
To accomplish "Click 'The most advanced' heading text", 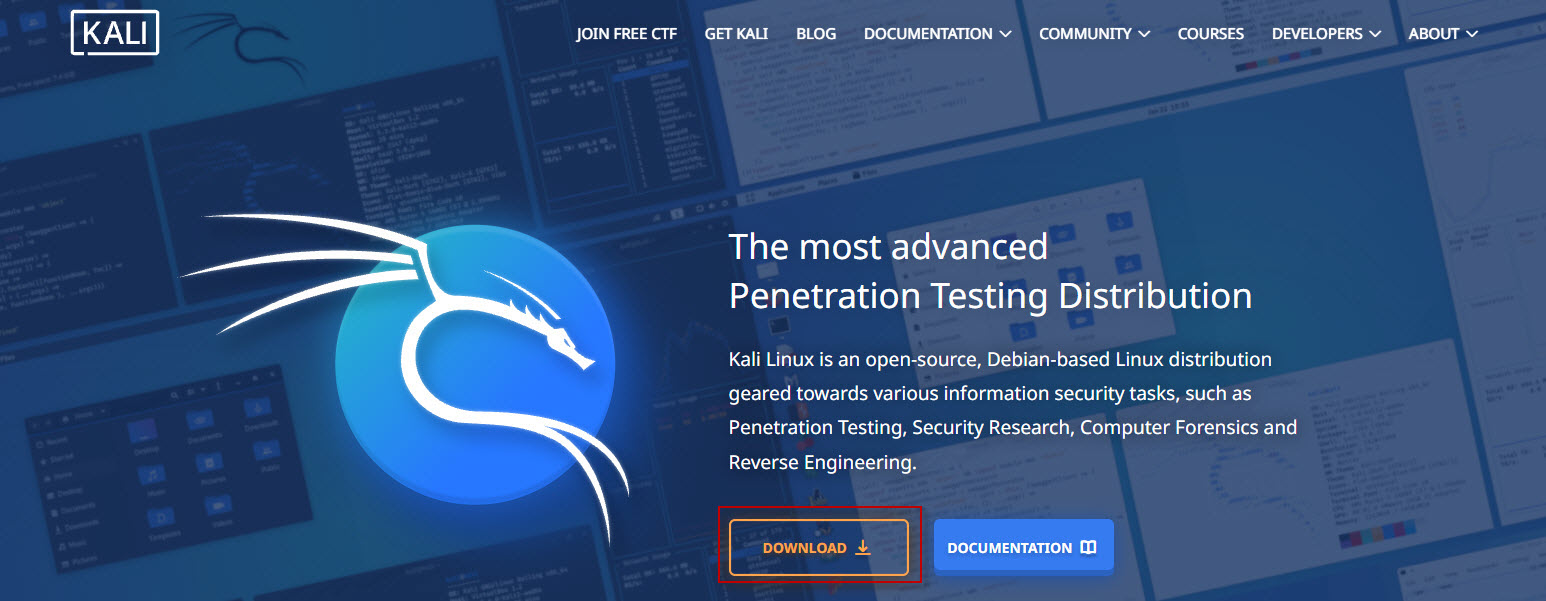I will click(888, 246).
